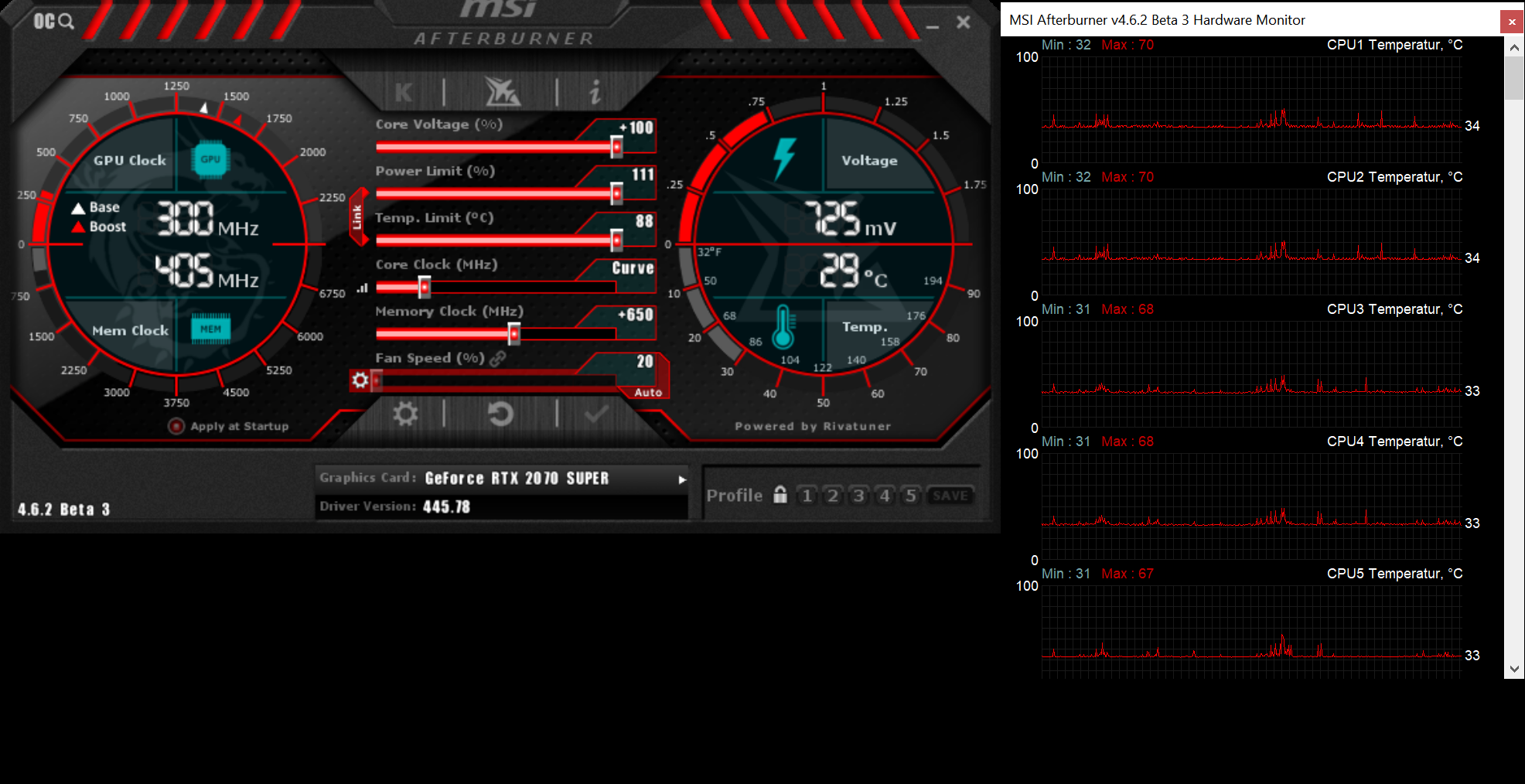Viewport: 1525px width, 784px height.
Task: Click the Powered by Rivatuner text
Action: [813, 426]
